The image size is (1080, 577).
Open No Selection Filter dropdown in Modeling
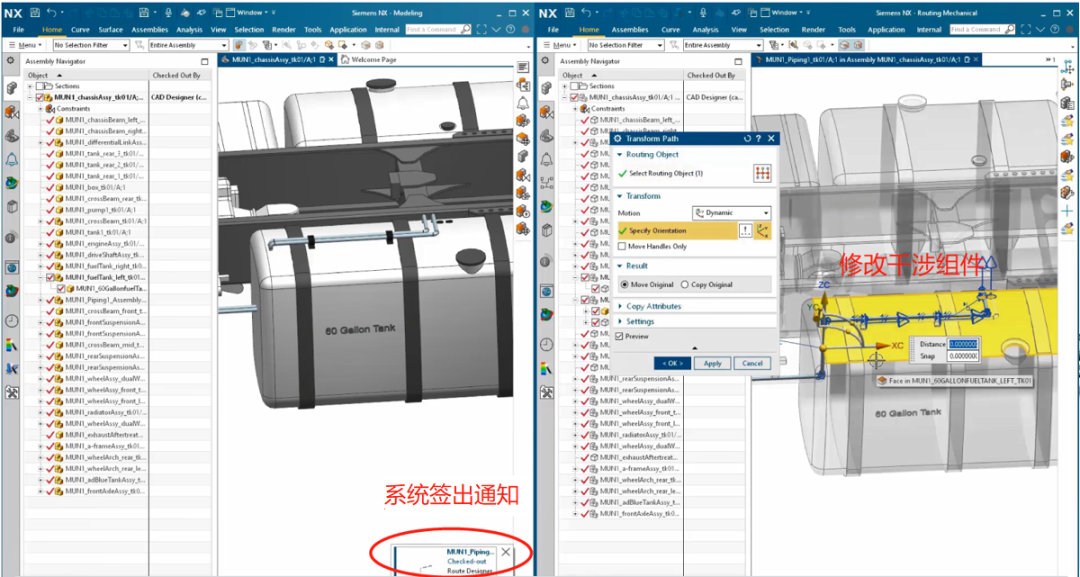pyautogui.click(x=90, y=45)
